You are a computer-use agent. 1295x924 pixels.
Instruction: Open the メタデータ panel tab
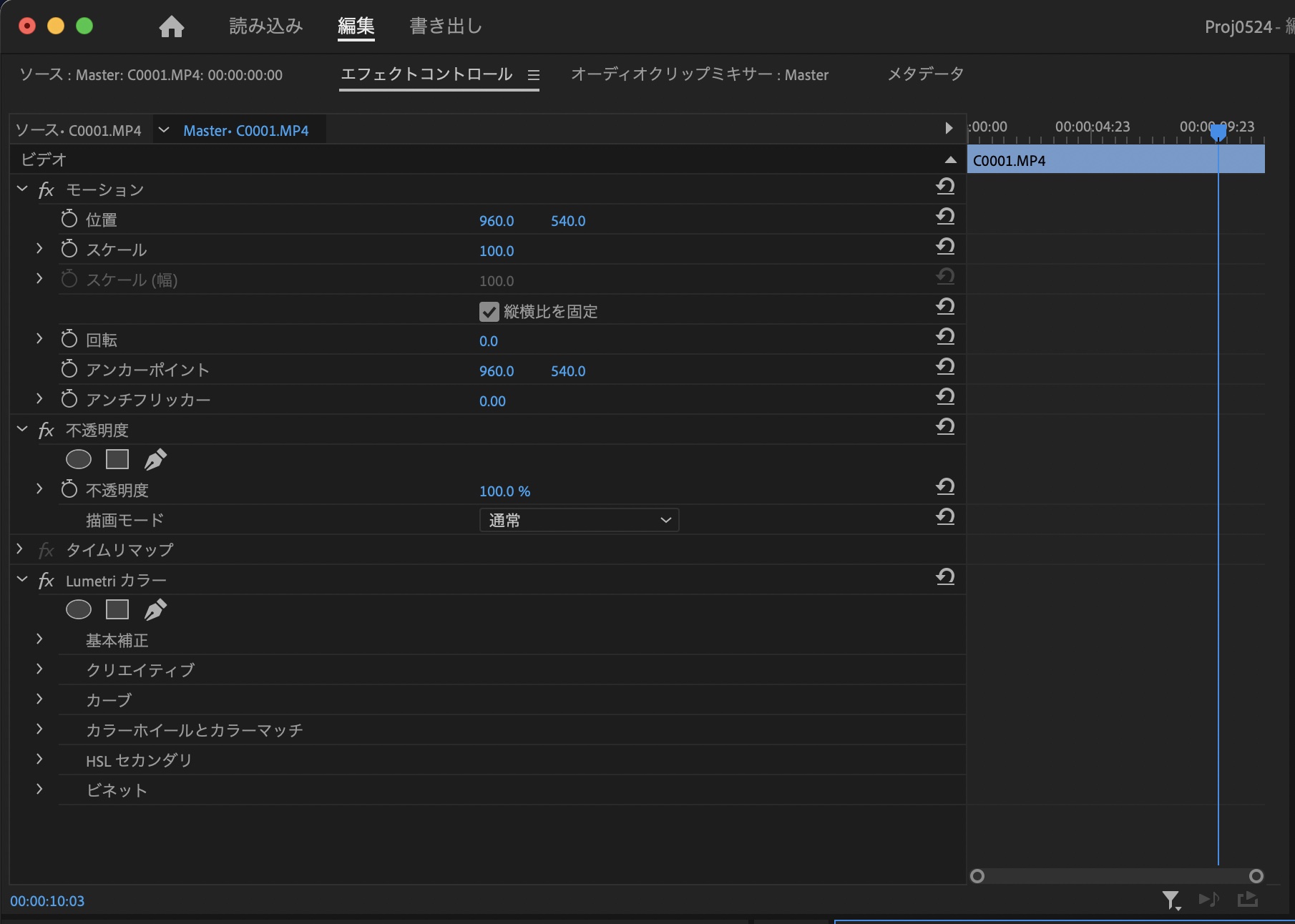coord(926,74)
